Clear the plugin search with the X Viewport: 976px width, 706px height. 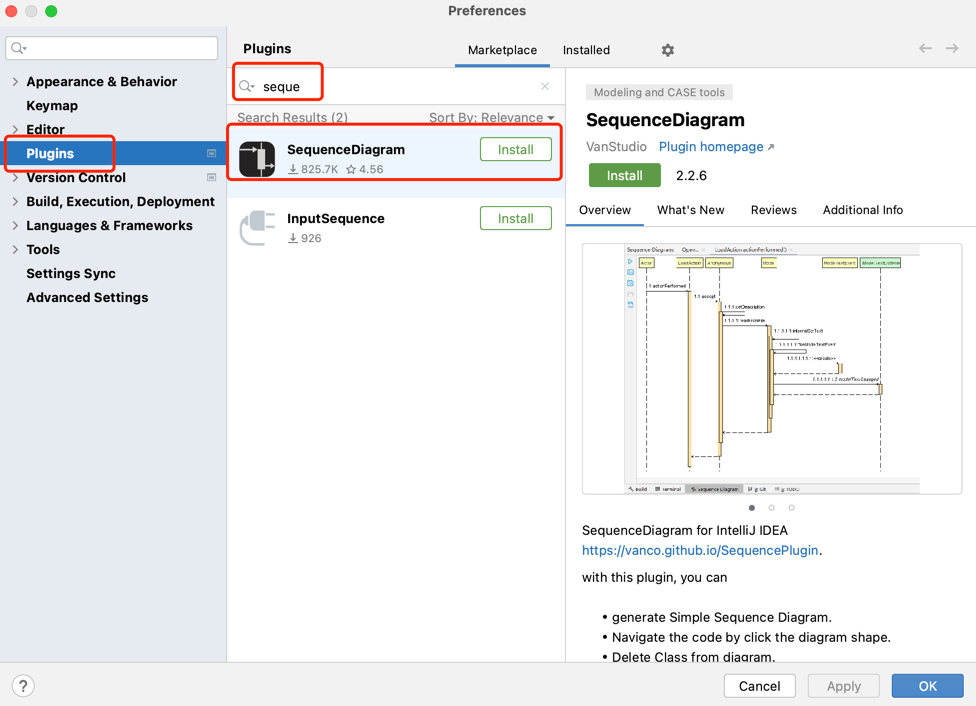point(545,86)
